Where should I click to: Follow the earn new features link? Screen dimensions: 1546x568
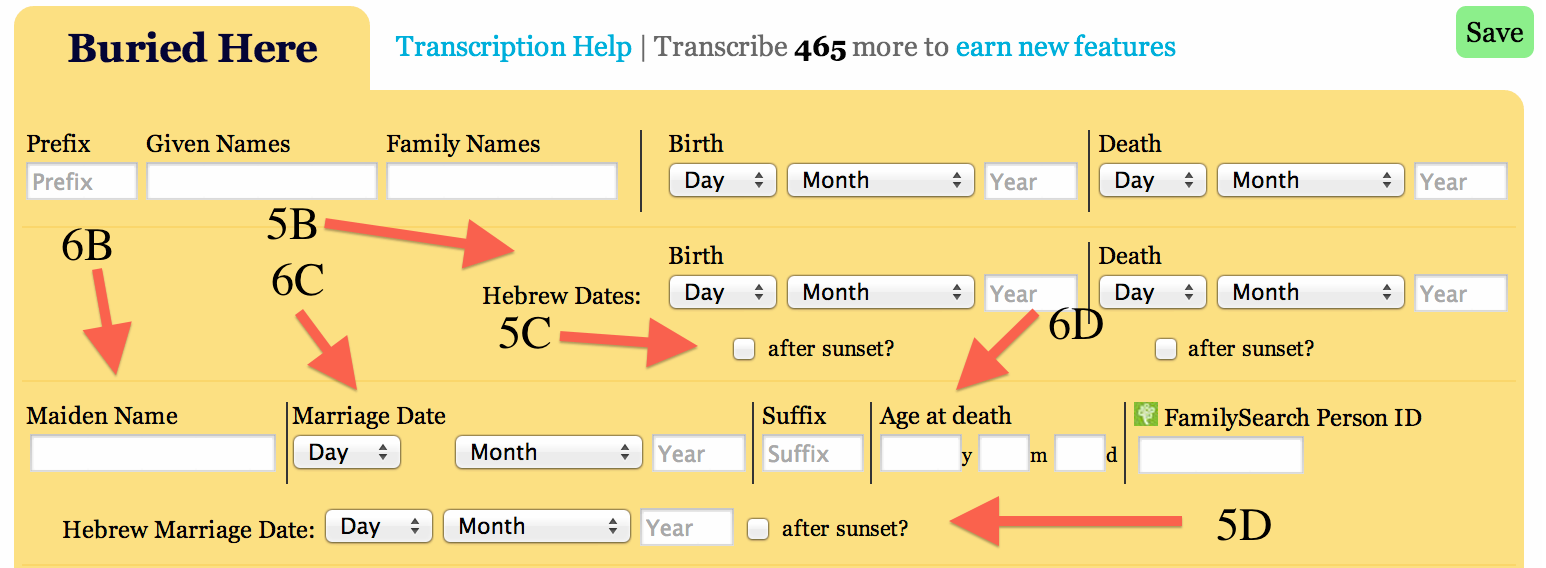(x=1065, y=47)
